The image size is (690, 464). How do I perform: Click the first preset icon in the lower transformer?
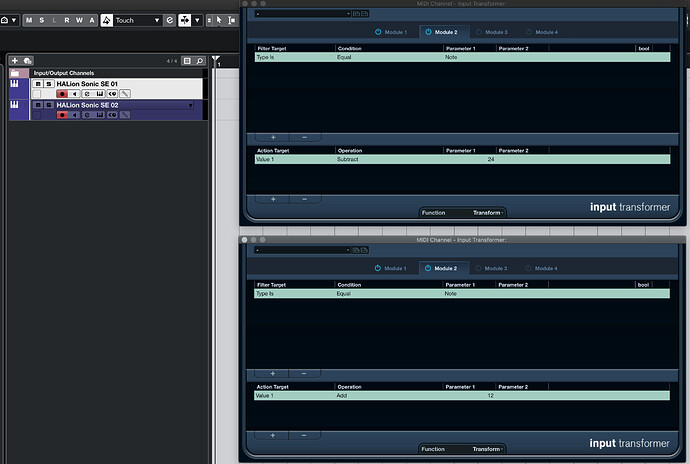tap(356, 250)
